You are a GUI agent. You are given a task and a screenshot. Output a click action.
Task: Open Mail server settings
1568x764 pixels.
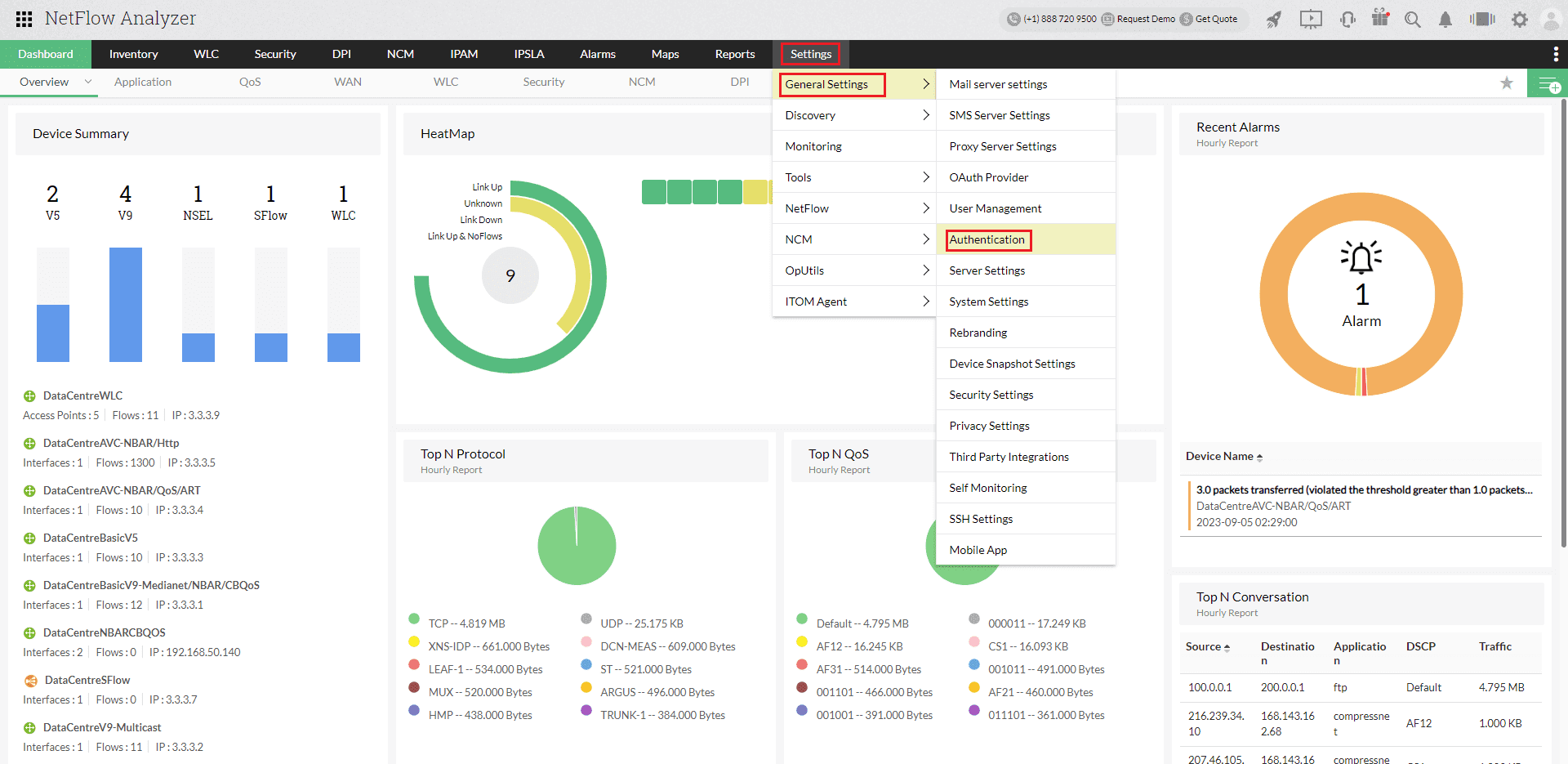coord(1026,84)
